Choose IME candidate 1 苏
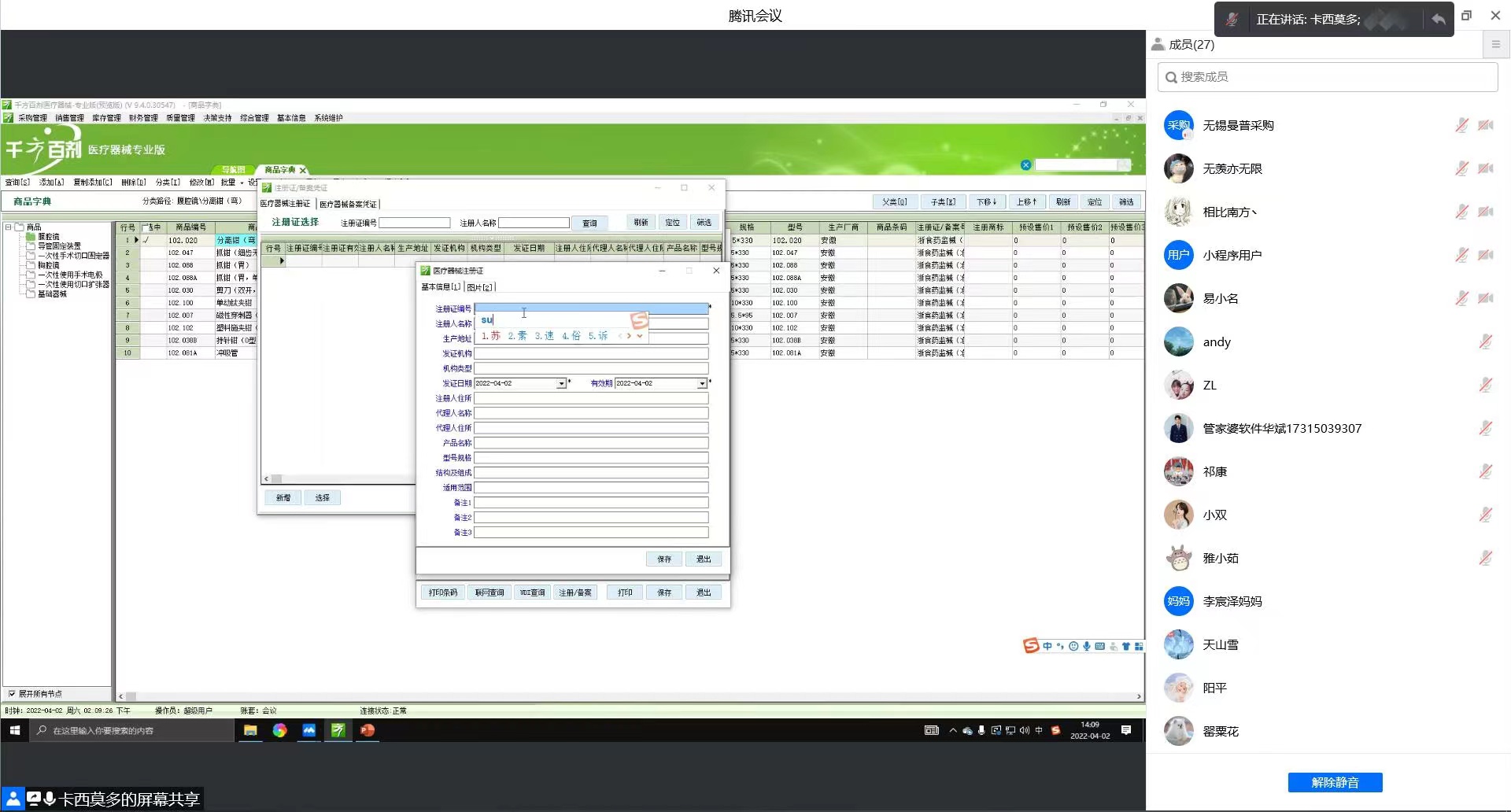This screenshot has width=1511, height=812. point(491,336)
